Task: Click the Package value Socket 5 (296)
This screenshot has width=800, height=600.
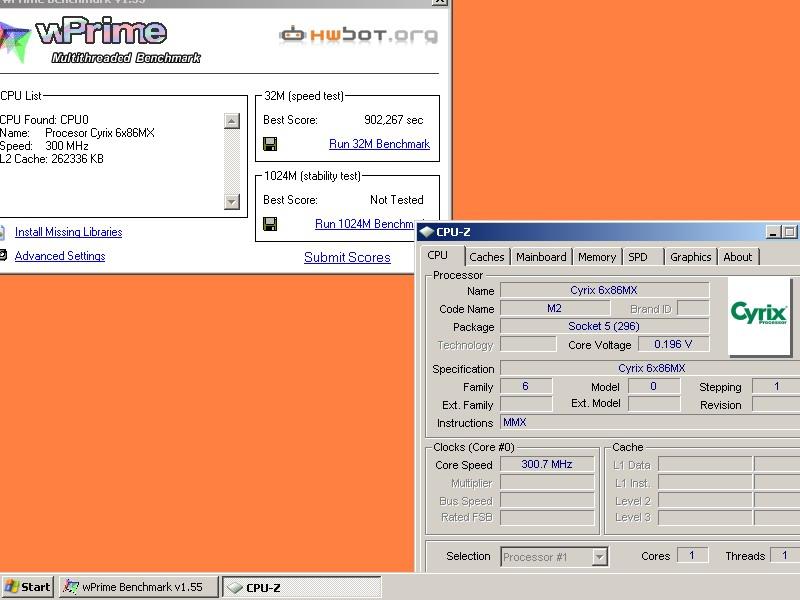Action: (x=605, y=326)
